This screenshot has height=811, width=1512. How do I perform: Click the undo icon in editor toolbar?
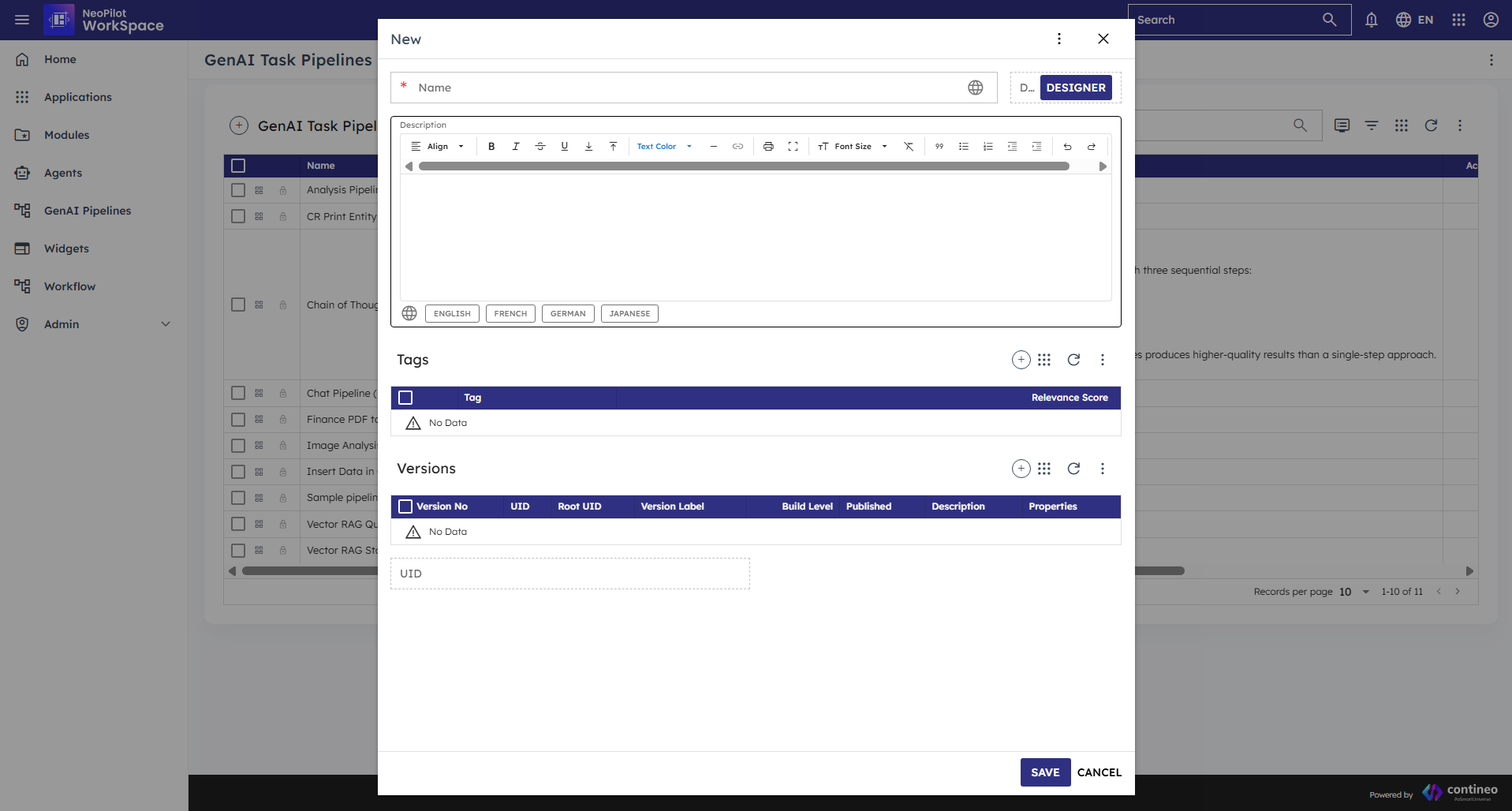pyautogui.click(x=1067, y=147)
